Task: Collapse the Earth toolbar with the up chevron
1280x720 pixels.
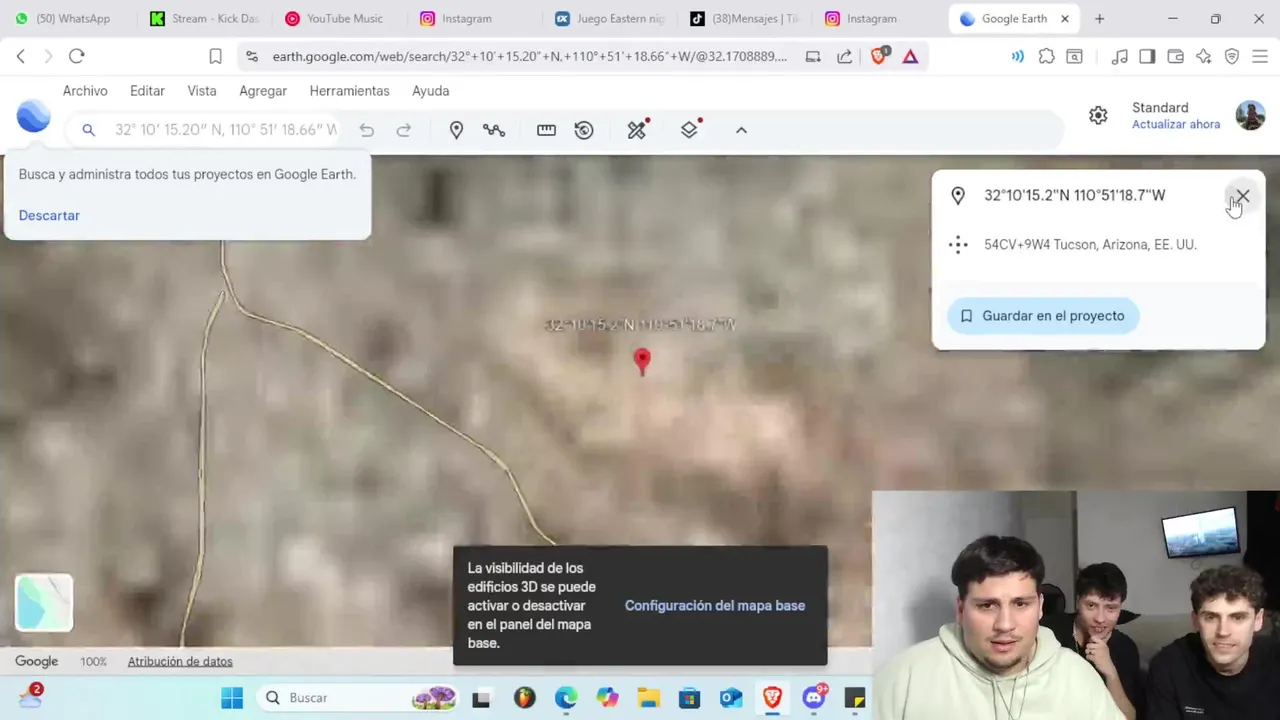Action: coord(741,130)
